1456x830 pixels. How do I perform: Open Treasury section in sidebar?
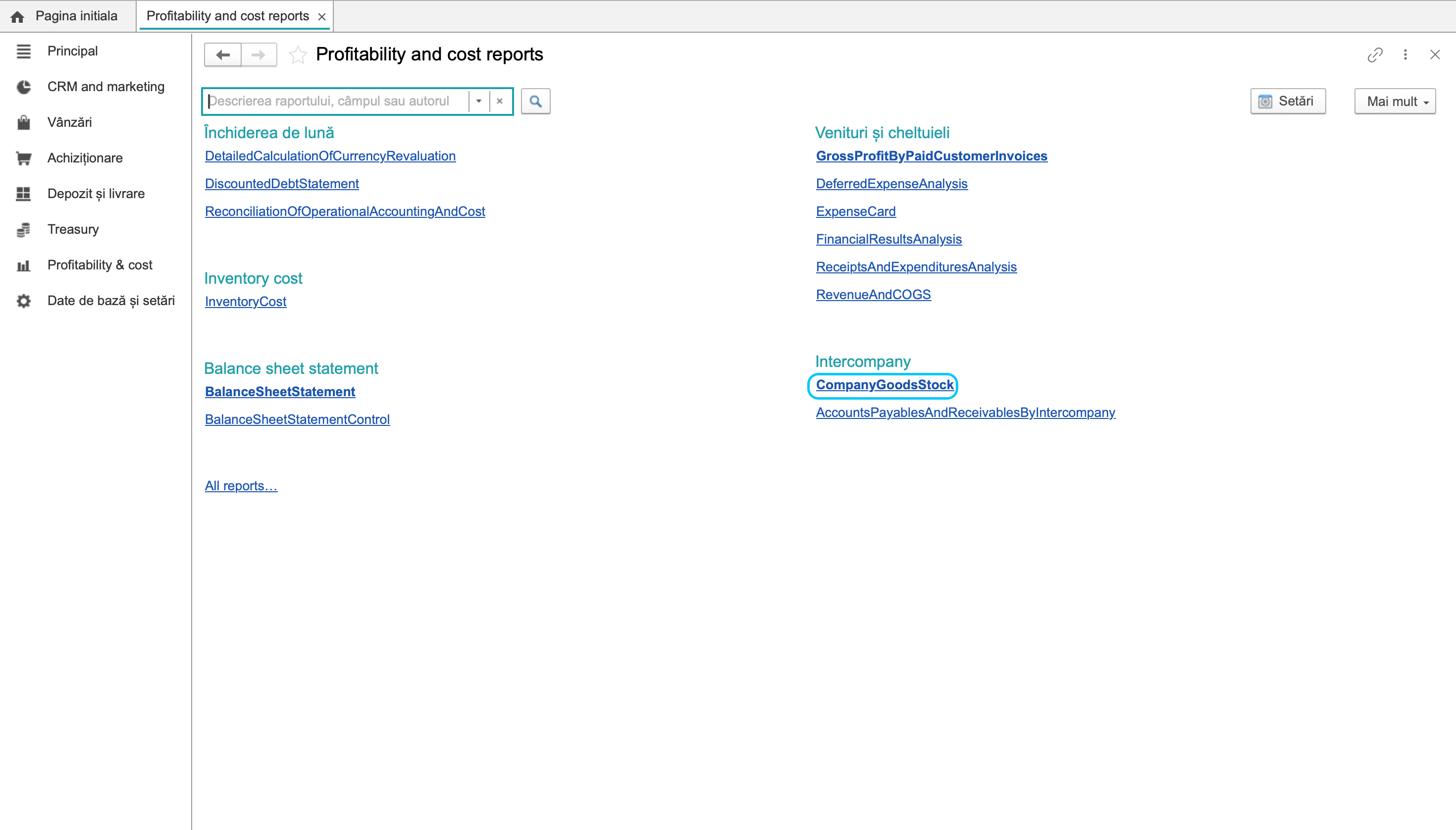point(73,229)
